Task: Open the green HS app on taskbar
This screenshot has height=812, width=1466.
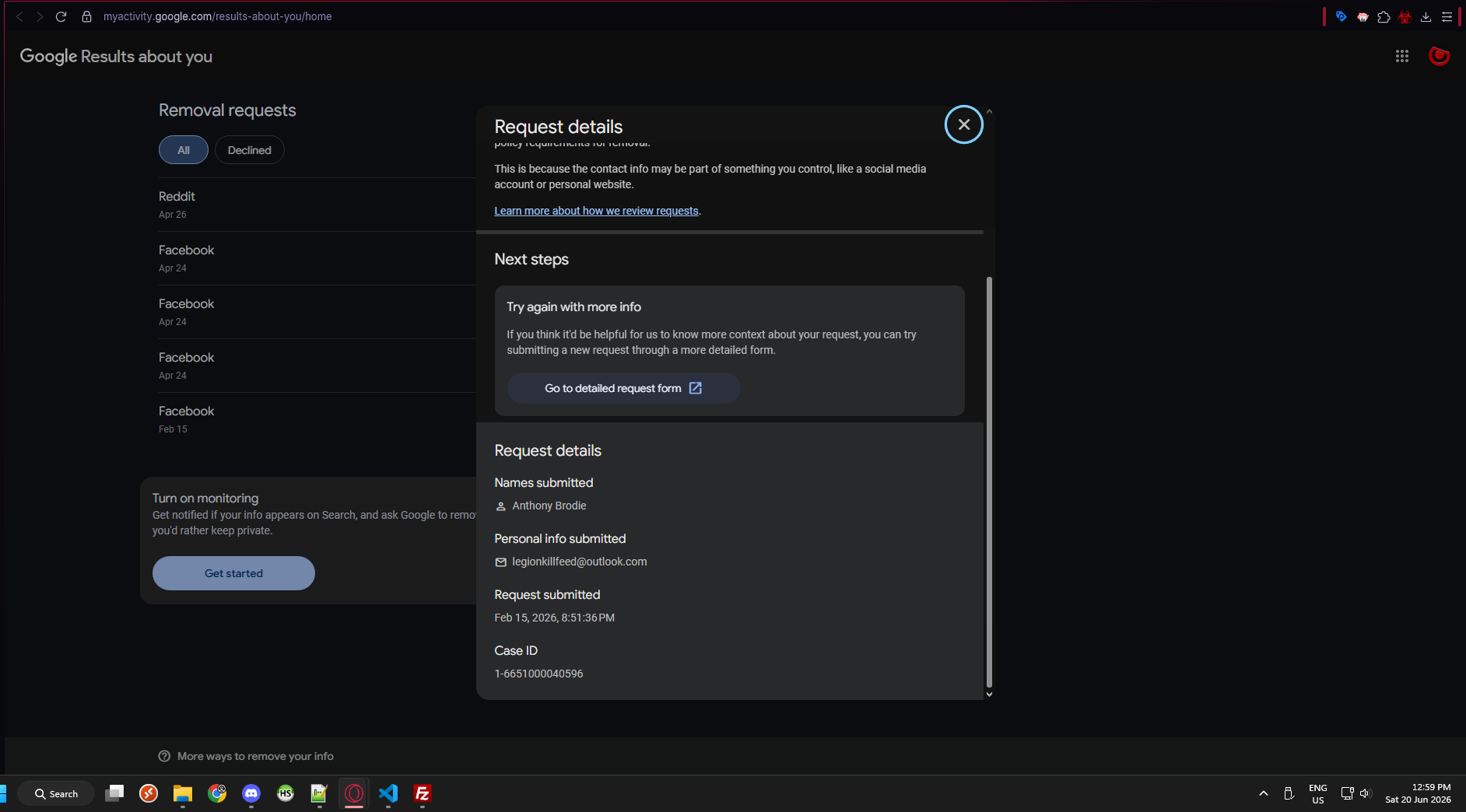Action: [x=286, y=793]
